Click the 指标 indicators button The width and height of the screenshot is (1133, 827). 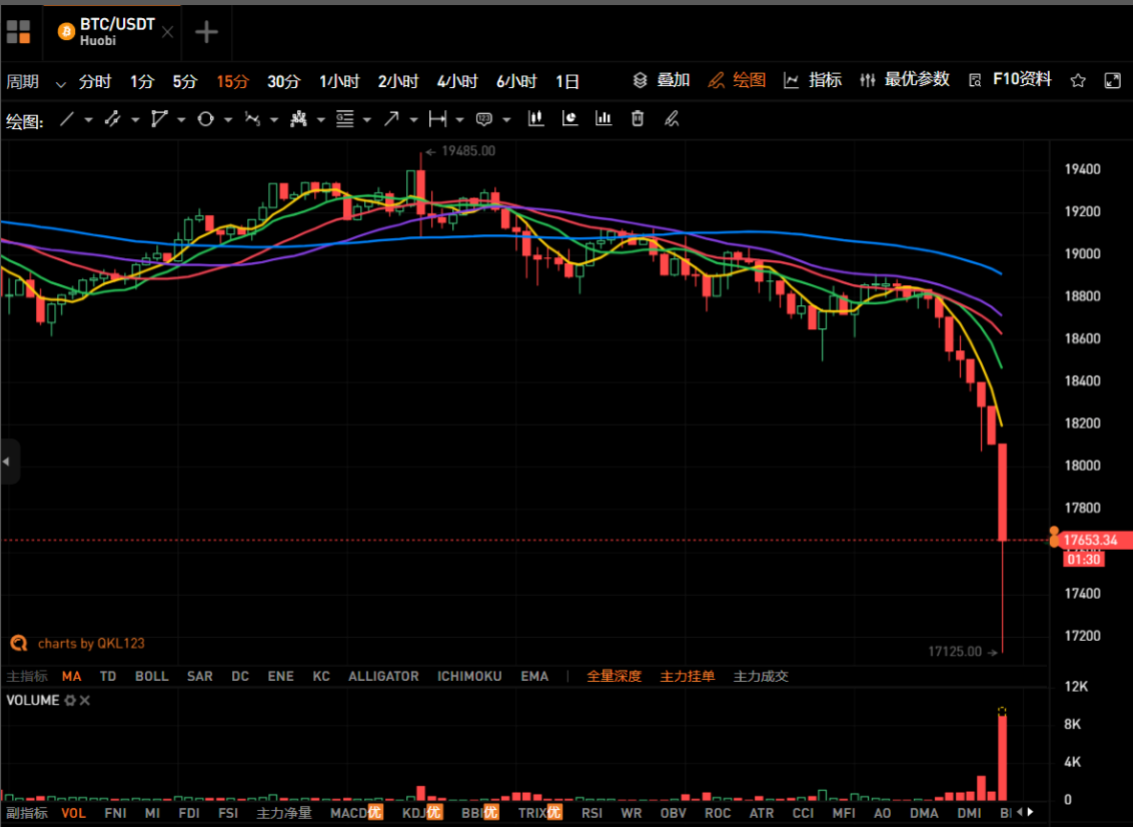click(x=813, y=80)
